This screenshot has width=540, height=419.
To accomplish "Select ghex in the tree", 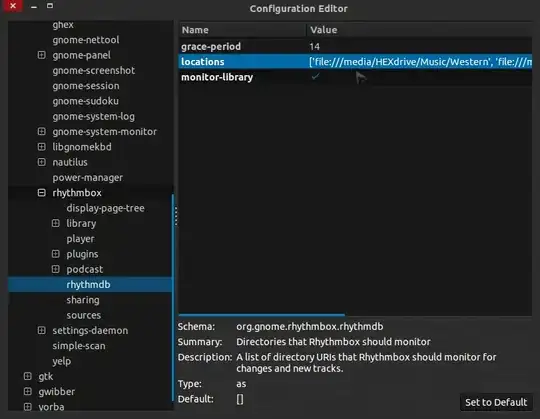I will tap(63, 25).
